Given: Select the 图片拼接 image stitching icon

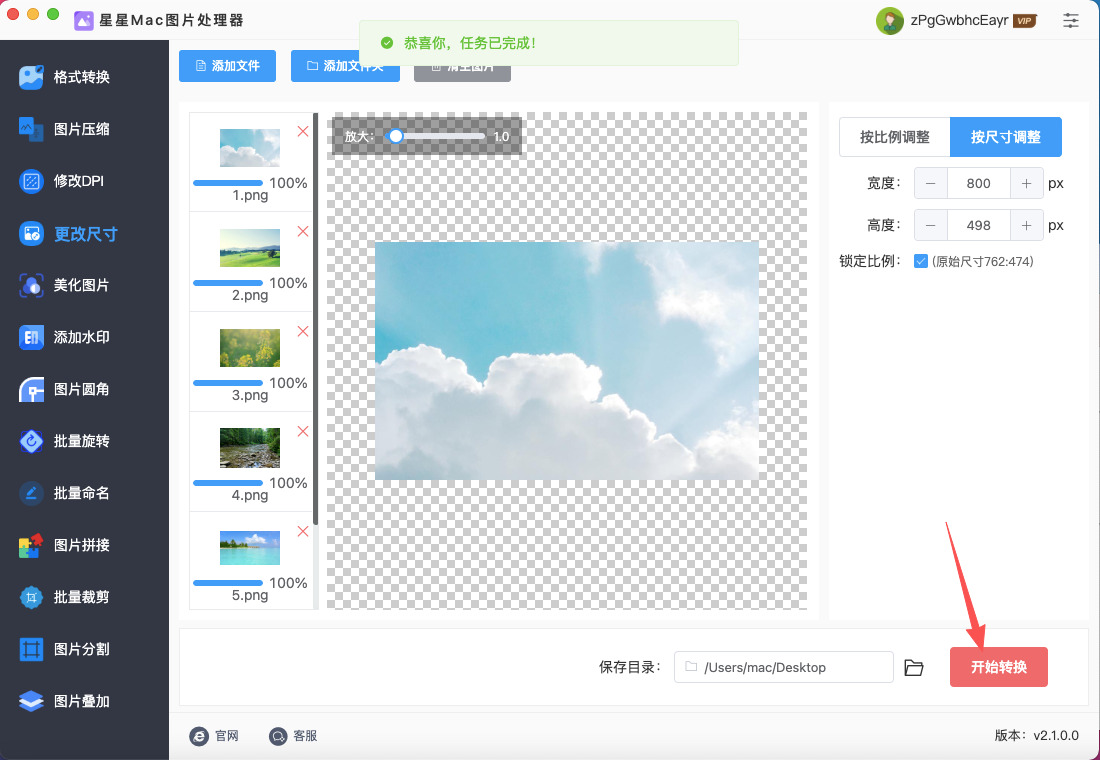Looking at the screenshot, I should (x=32, y=545).
